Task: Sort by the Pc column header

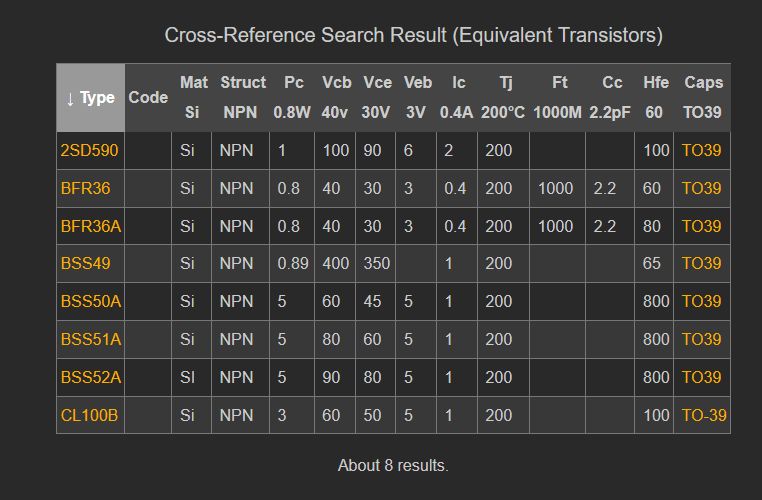Action: 293,82
